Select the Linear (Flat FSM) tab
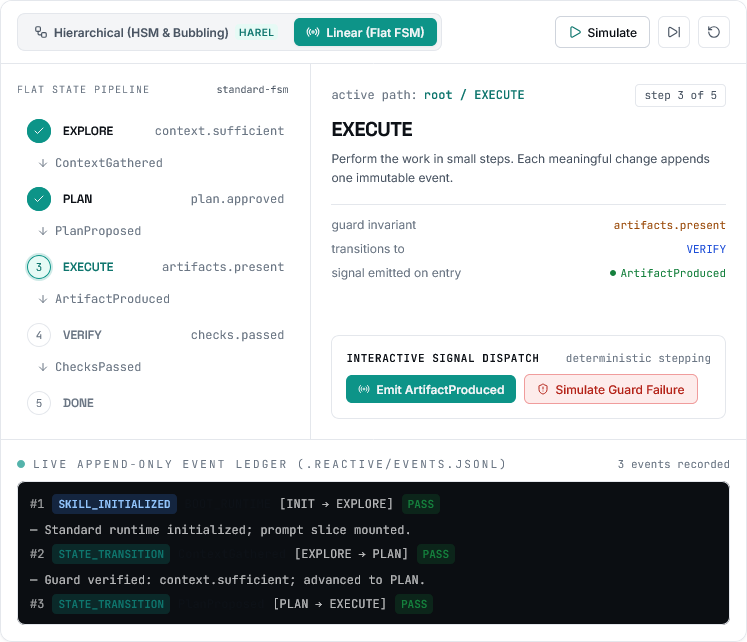 pos(365,32)
